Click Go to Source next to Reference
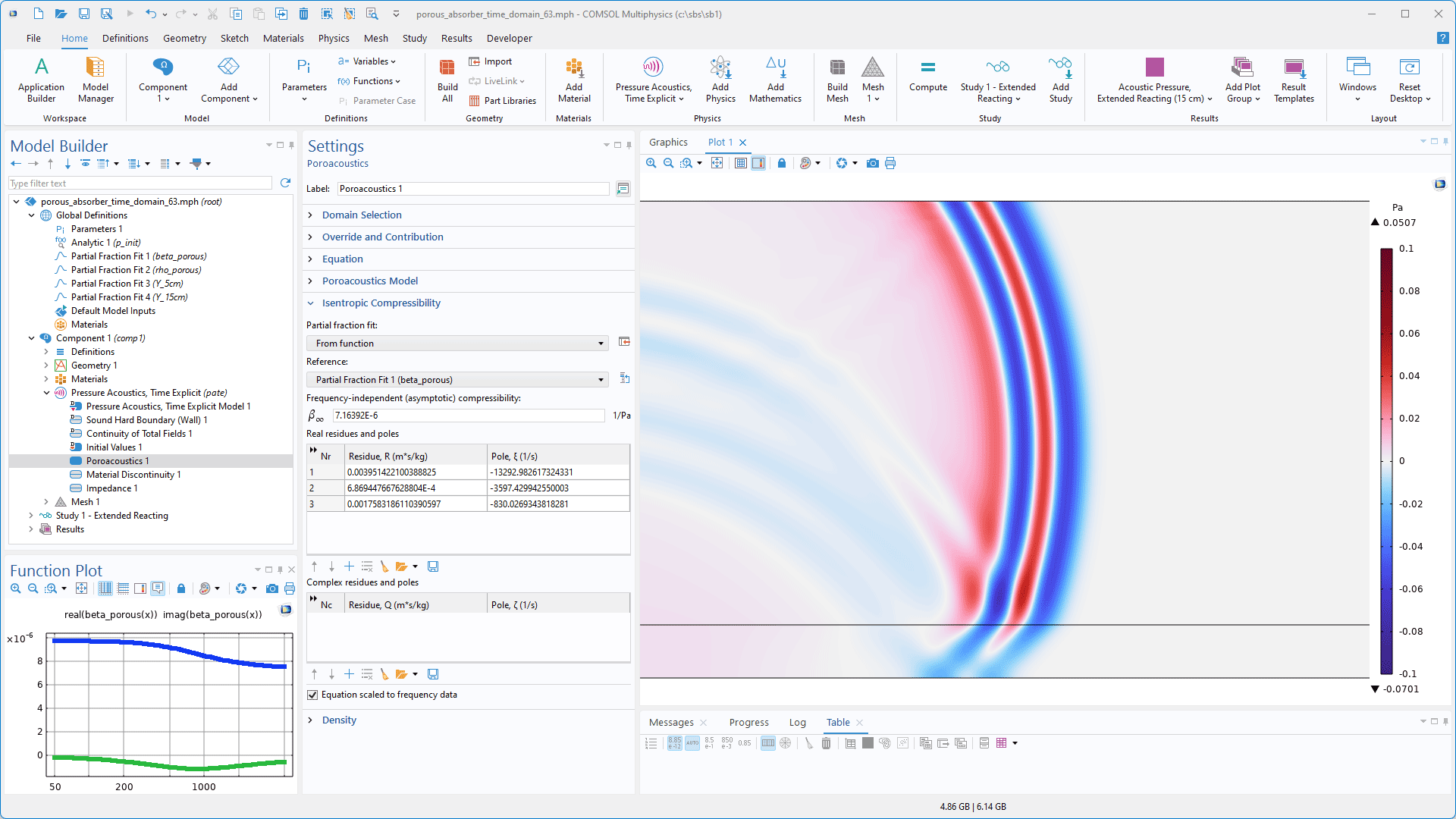Screen dimensions: 1456x819 tap(625, 378)
